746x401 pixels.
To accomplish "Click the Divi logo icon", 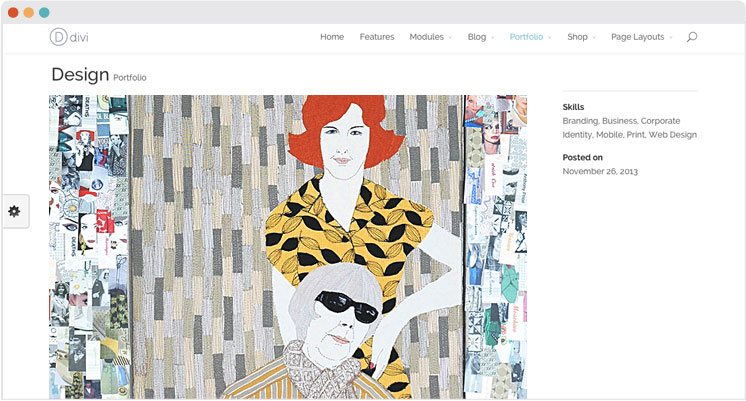I will point(69,37).
